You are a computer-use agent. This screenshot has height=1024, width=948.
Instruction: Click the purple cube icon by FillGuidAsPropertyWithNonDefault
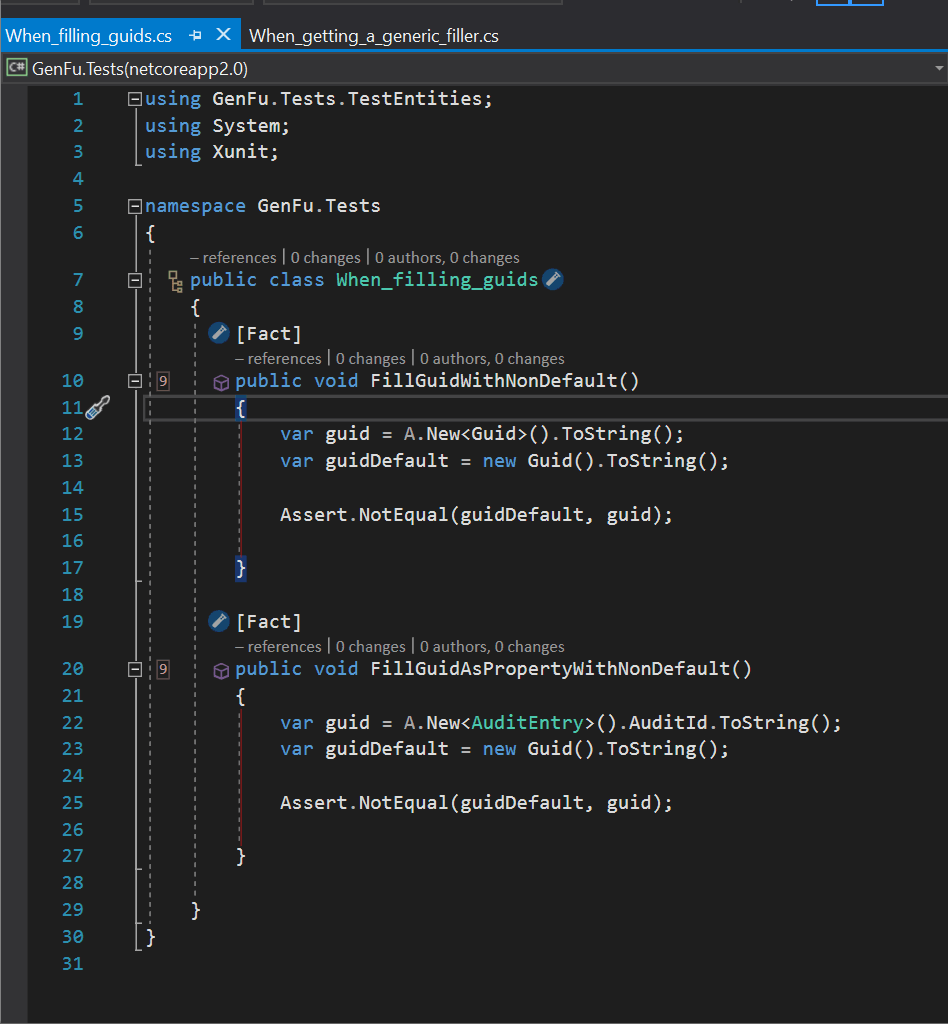pos(222,670)
